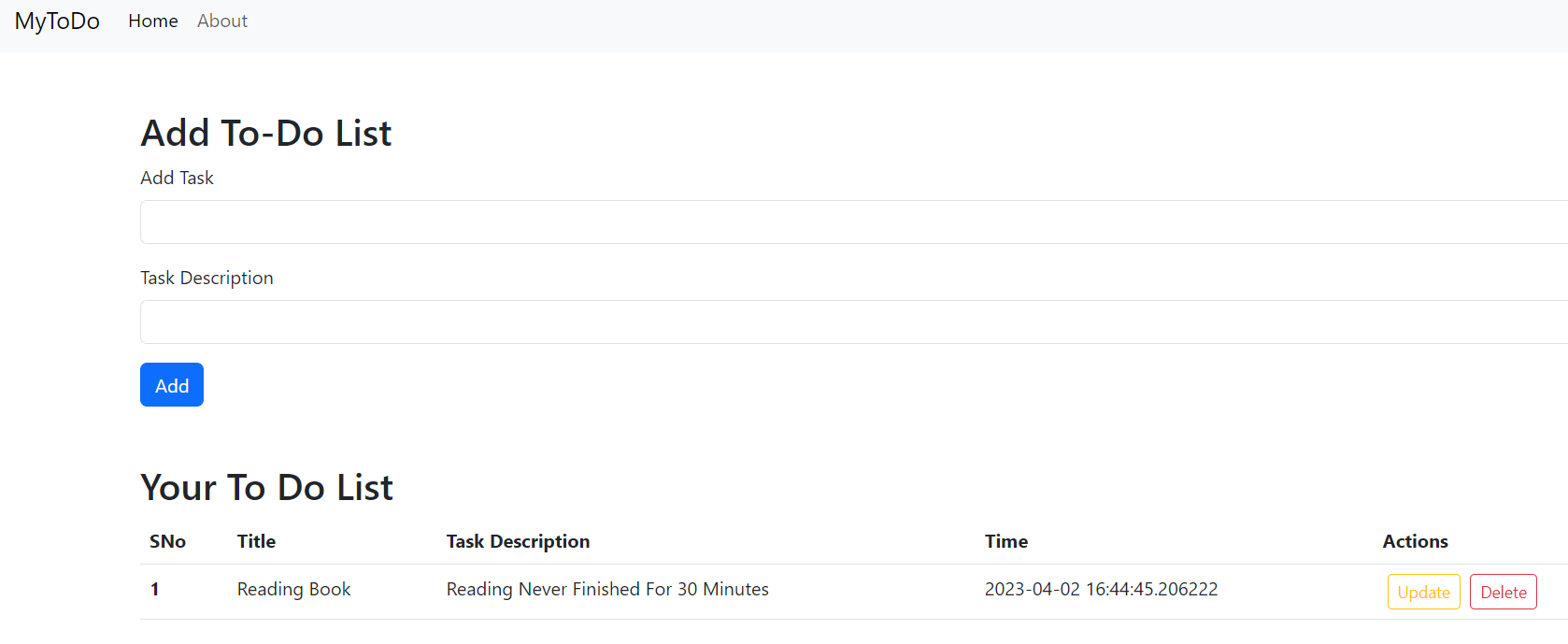The width and height of the screenshot is (1568, 644).
Task: Select the Time column header
Action: pyautogui.click(x=1006, y=541)
